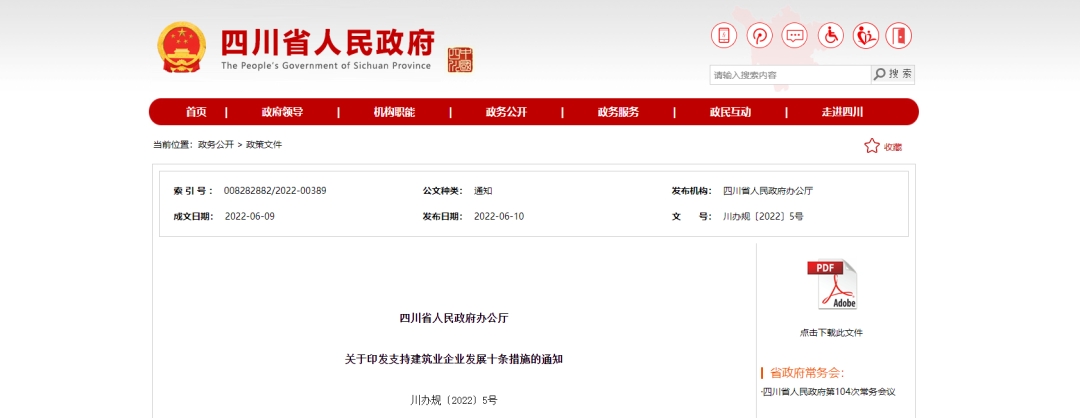Open 四川省人民政府第104次常务会议 link

828,392
